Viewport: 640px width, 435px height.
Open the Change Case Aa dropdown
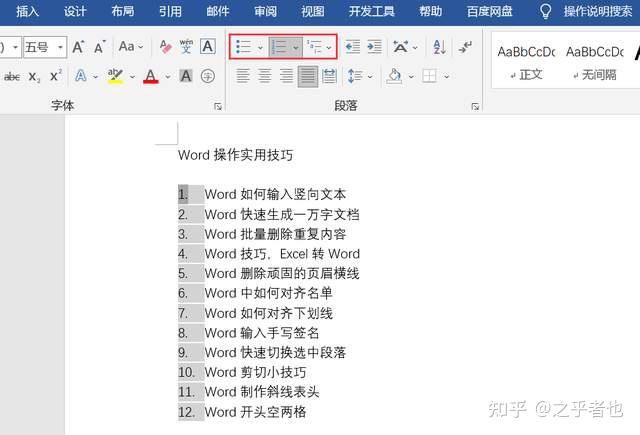(x=131, y=47)
